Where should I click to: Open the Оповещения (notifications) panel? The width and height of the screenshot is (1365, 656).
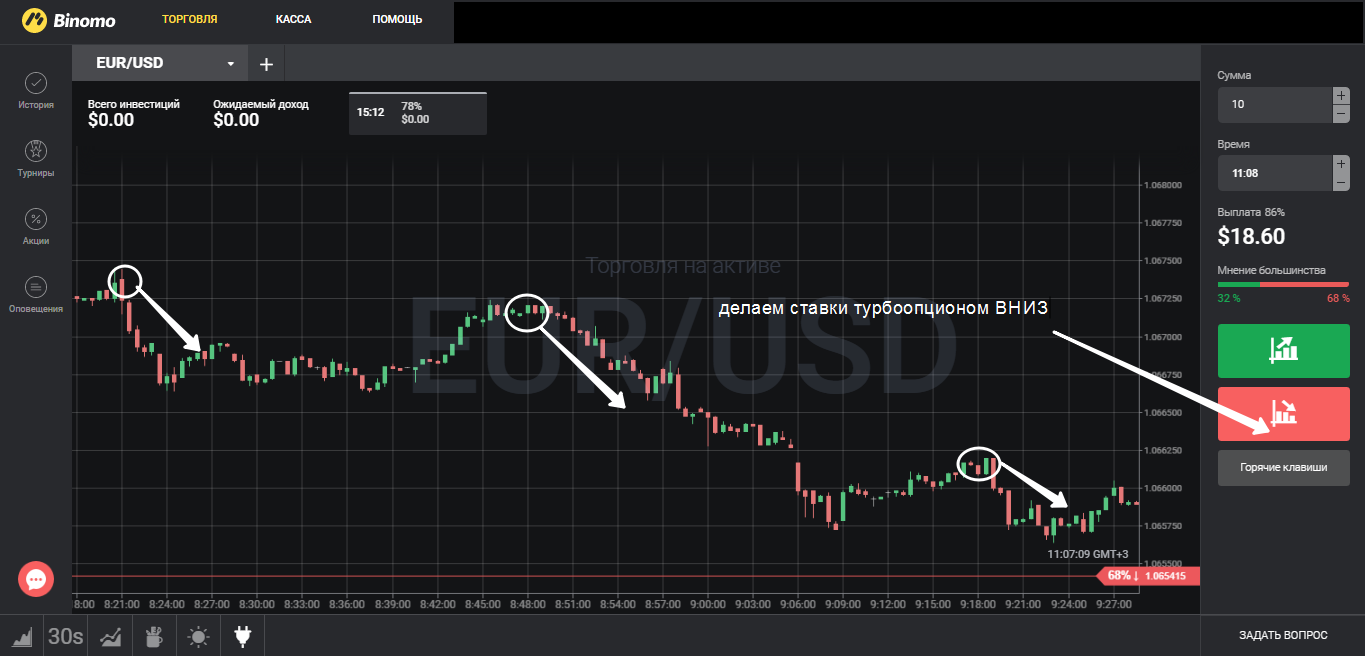35,293
